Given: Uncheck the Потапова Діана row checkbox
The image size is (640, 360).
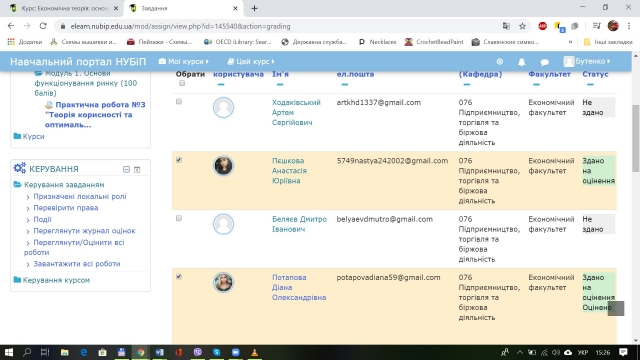Looking at the screenshot, I should tap(179, 277).
